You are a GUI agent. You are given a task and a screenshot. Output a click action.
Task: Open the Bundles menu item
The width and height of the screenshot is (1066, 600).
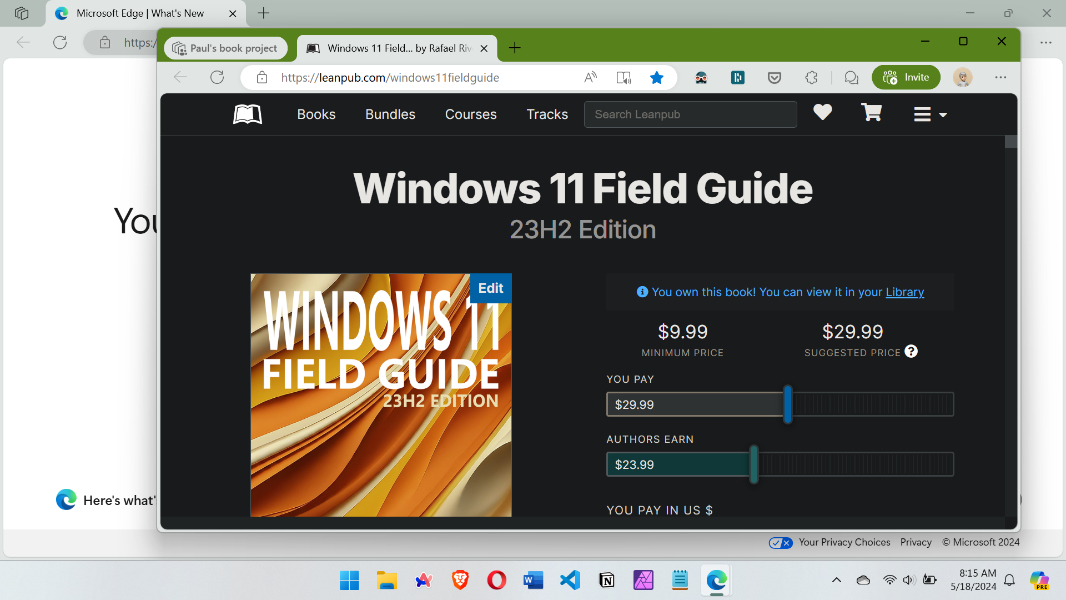pos(390,114)
